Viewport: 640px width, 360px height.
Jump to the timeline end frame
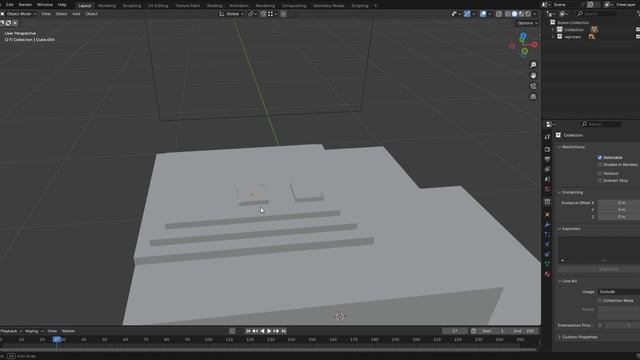pyautogui.click(x=284, y=331)
